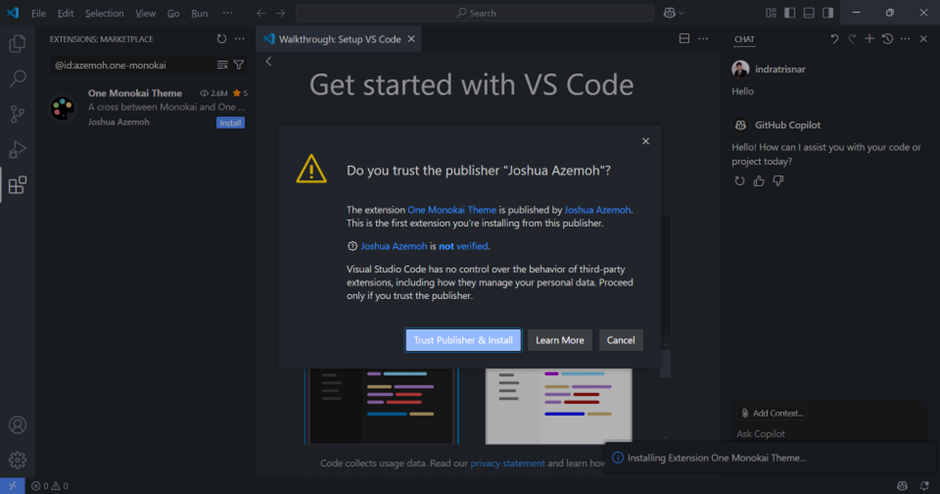Screen dimensions: 940x494
Task: Click Add Context in chat
Action: [772, 413]
